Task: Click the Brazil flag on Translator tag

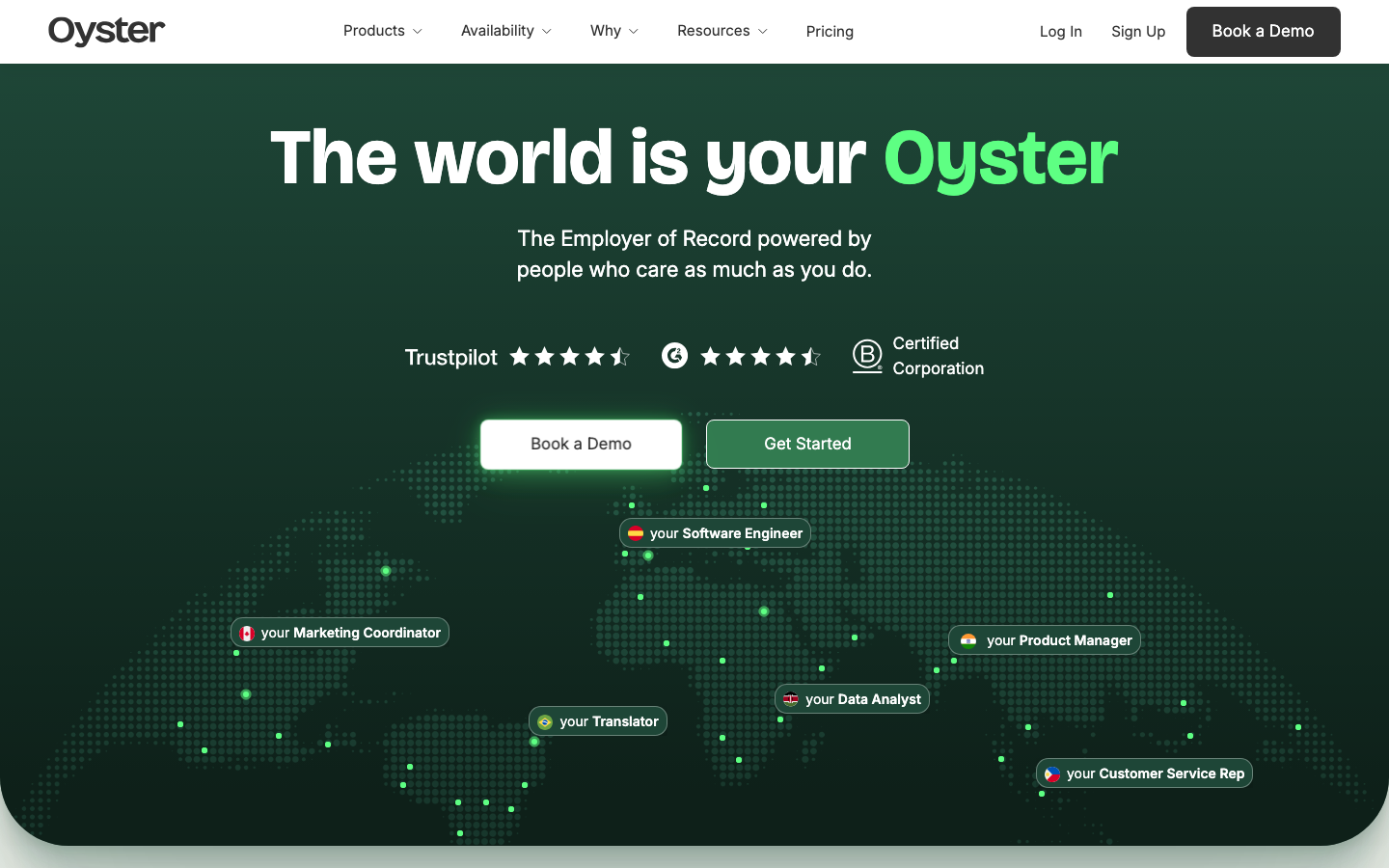Action: [545, 722]
